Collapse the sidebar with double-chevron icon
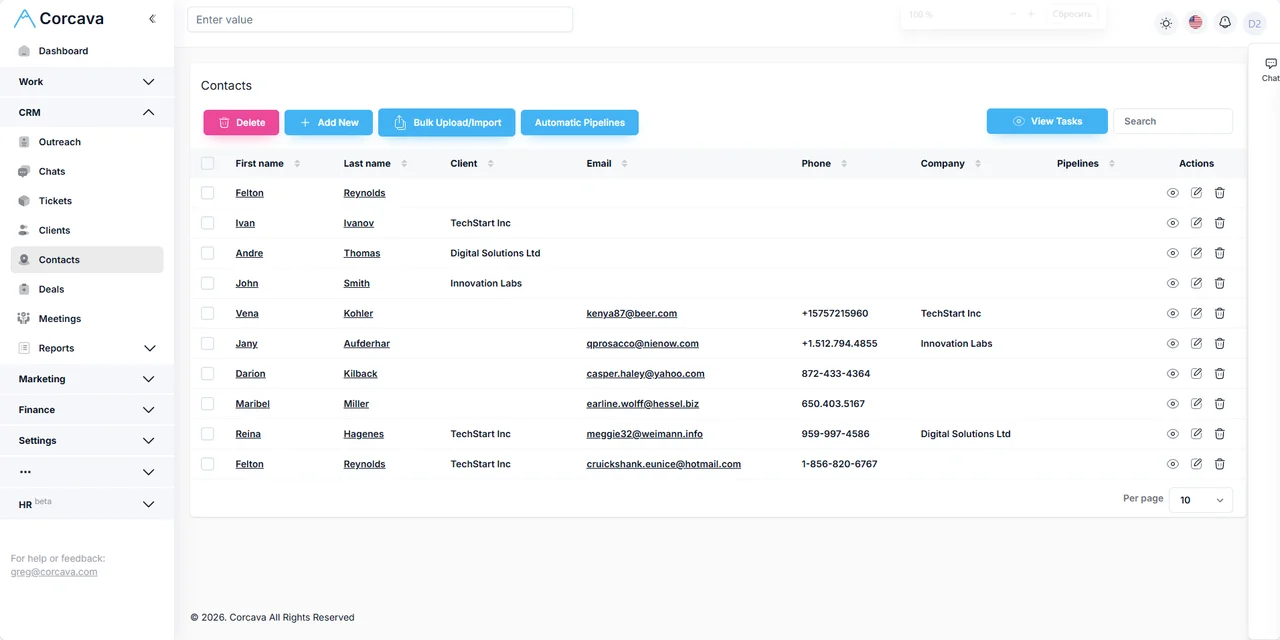 pyautogui.click(x=152, y=19)
